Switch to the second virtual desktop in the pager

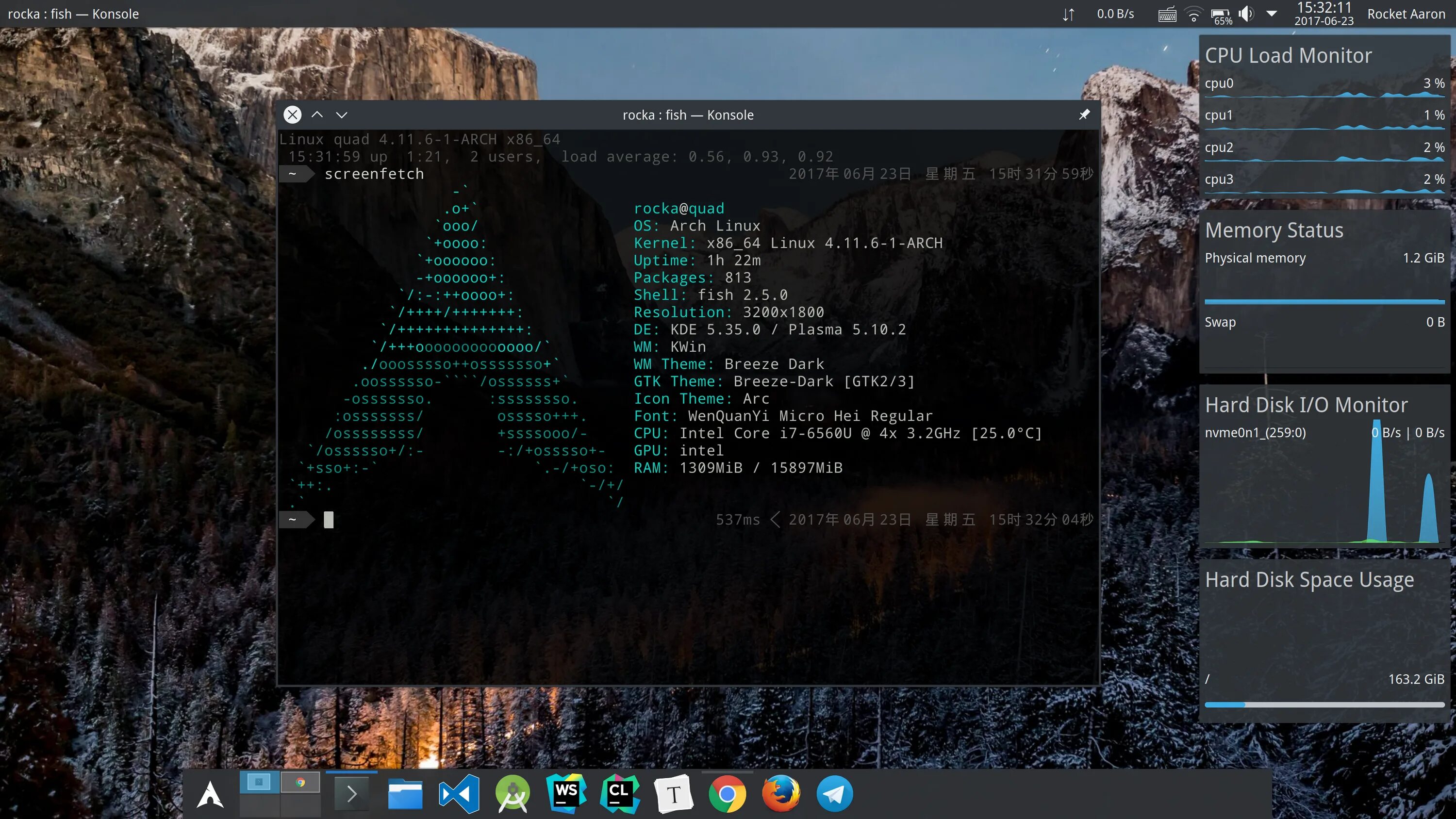tap(300, 782)
